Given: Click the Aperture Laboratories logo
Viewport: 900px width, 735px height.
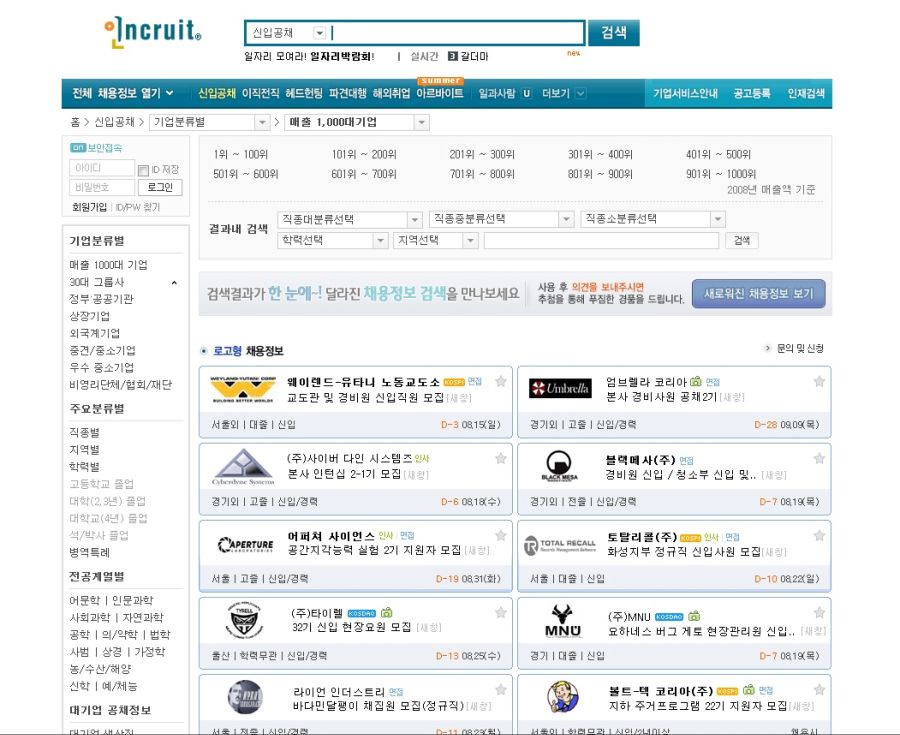Looking at the screenshot, I should (245, 545).
